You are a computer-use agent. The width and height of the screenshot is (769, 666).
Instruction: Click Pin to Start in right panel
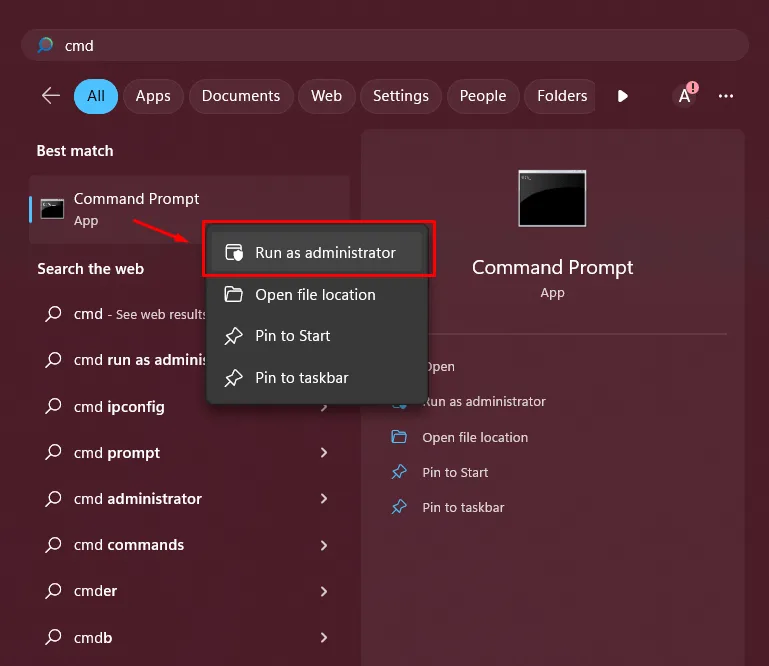(455, 472)
